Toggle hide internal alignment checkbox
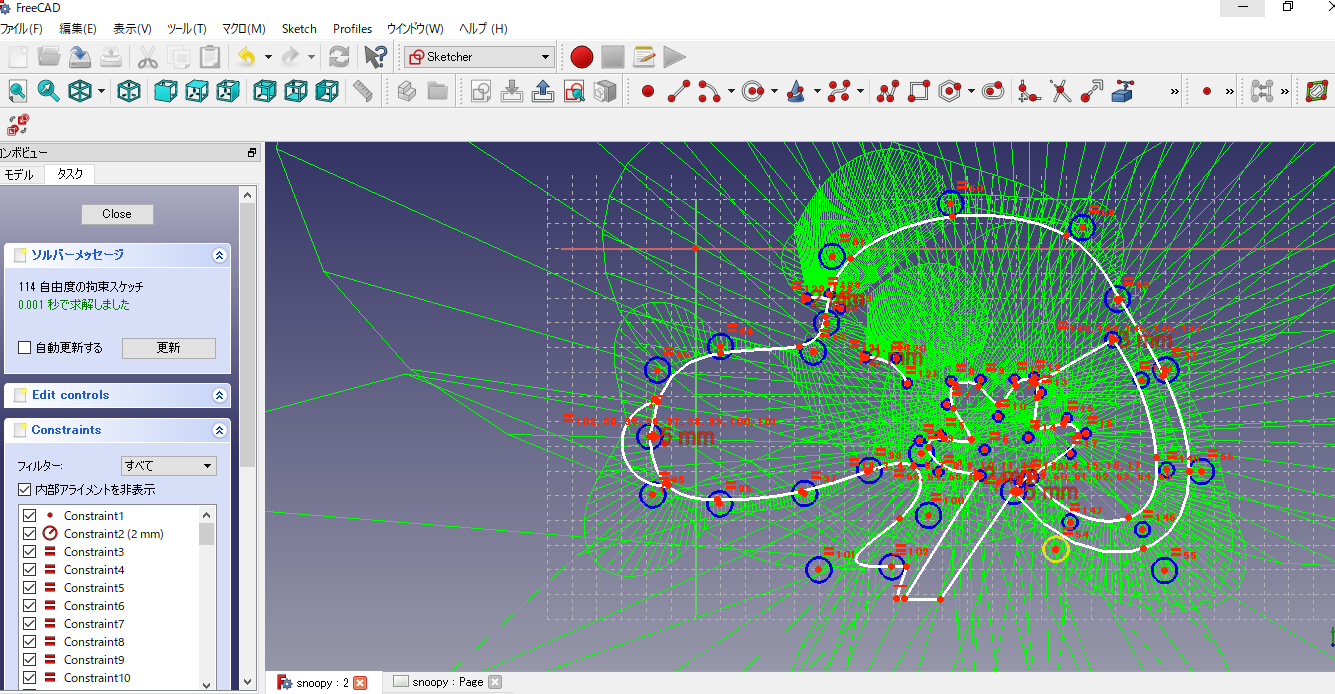This screenshot has width=1335, height=694. click(x=25, y=490)
